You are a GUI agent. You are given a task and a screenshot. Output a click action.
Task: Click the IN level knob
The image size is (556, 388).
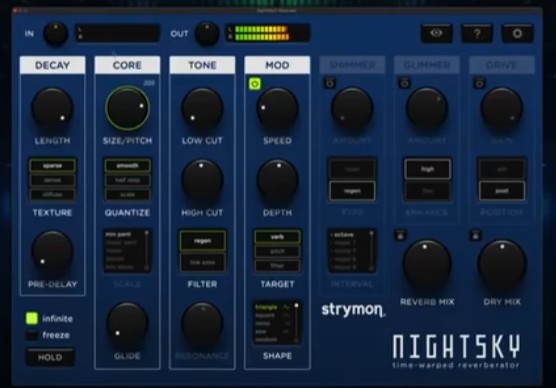pos(56,34)
